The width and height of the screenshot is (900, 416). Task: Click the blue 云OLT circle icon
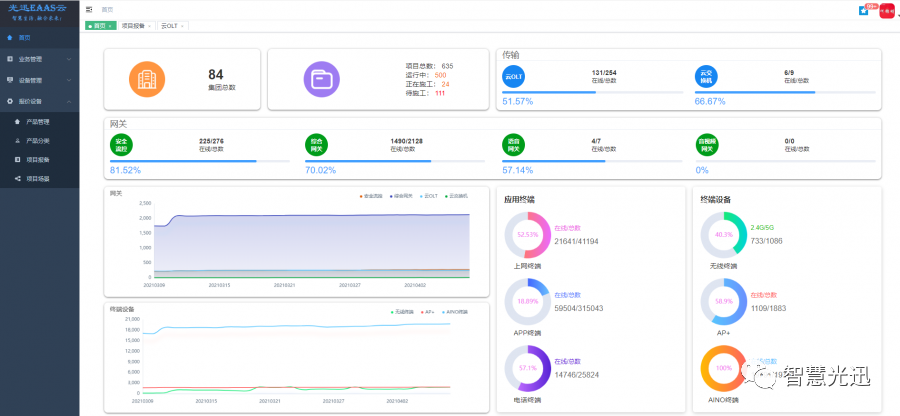click(513, 76)
